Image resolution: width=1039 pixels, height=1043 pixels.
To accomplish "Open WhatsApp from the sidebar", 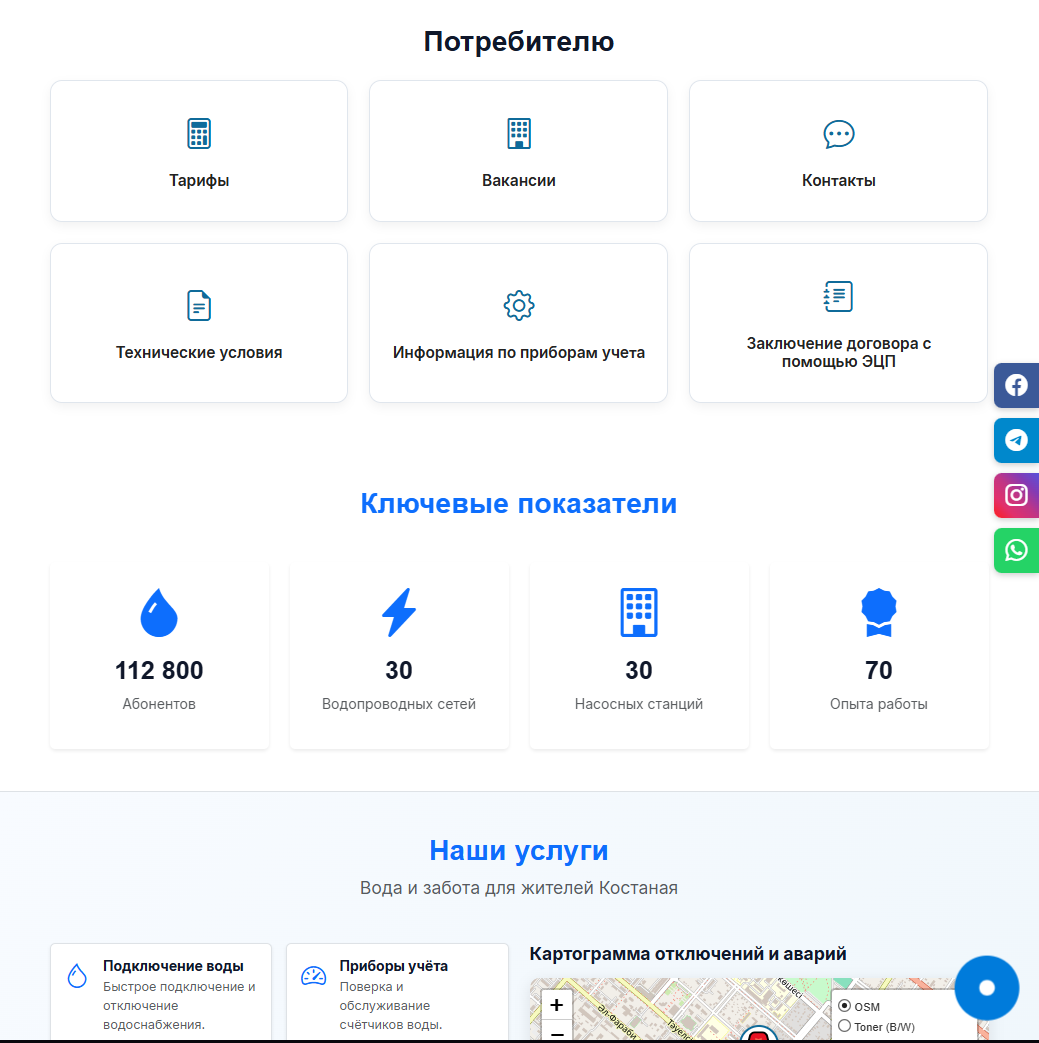I will 1017,550.
